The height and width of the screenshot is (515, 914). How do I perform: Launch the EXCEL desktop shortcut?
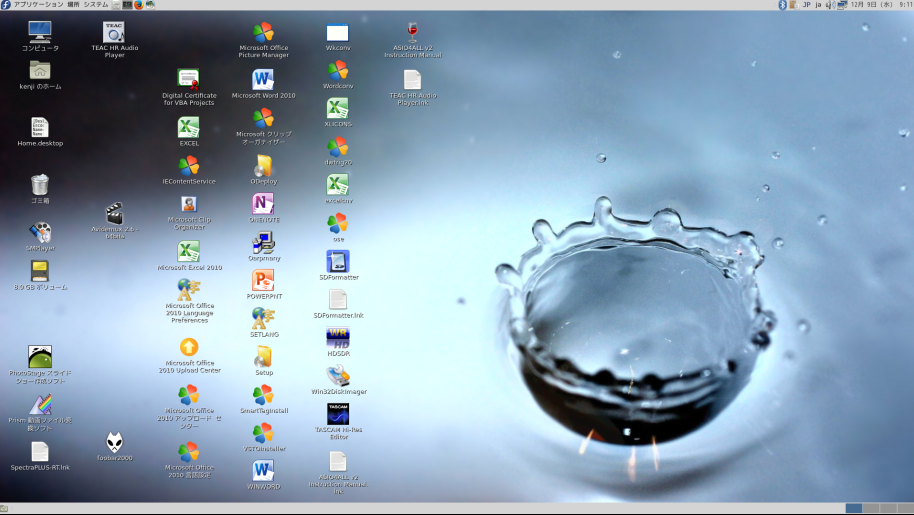pyautogui.click(x=188, y=128)
